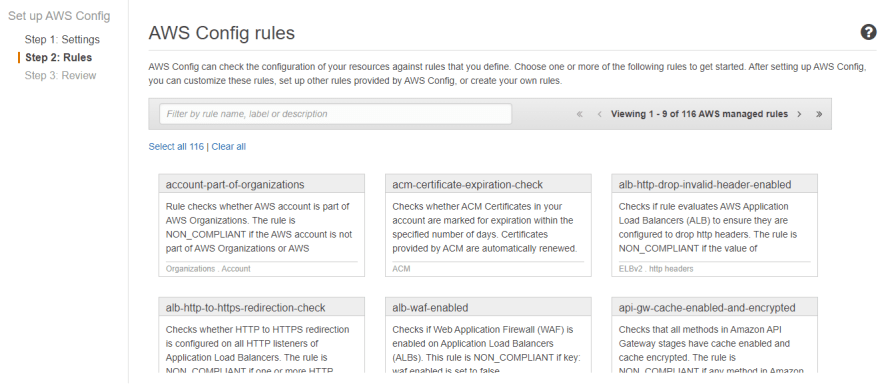Click the 'ACM' label text
The height and width of the screenshot is (384, 880).
(x=401, y=269)
